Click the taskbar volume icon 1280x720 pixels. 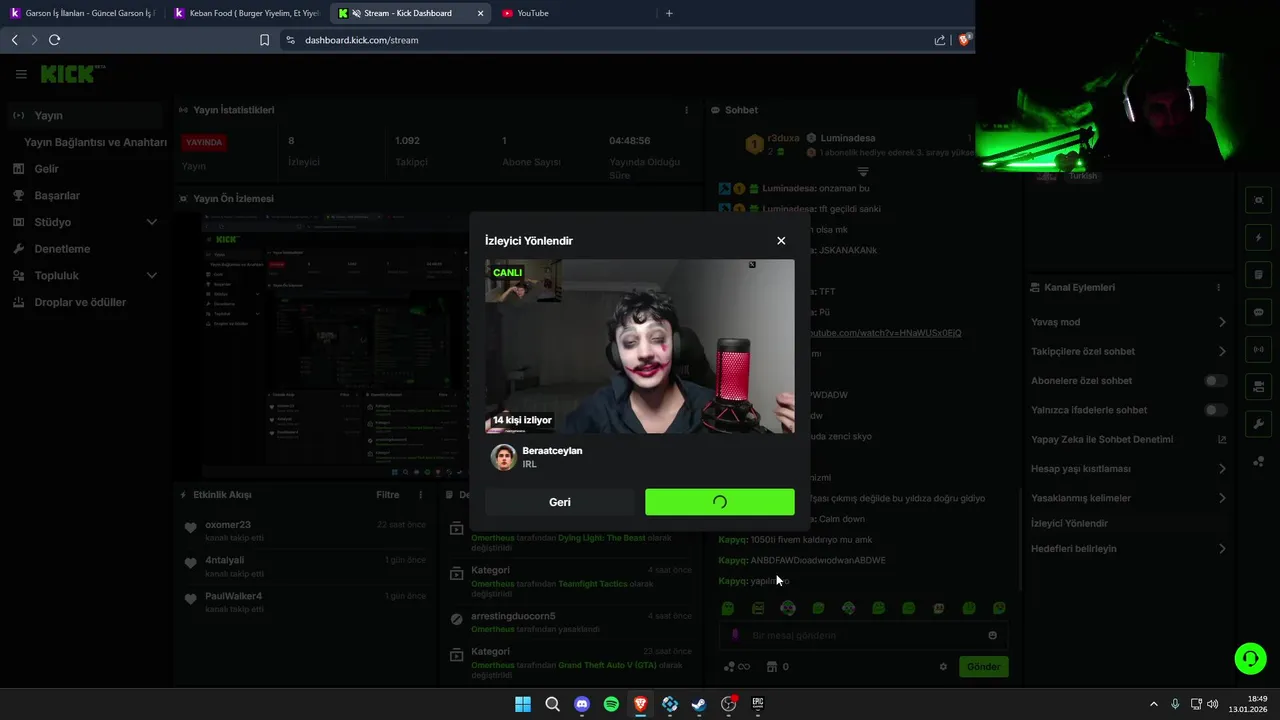[1213, 704]
